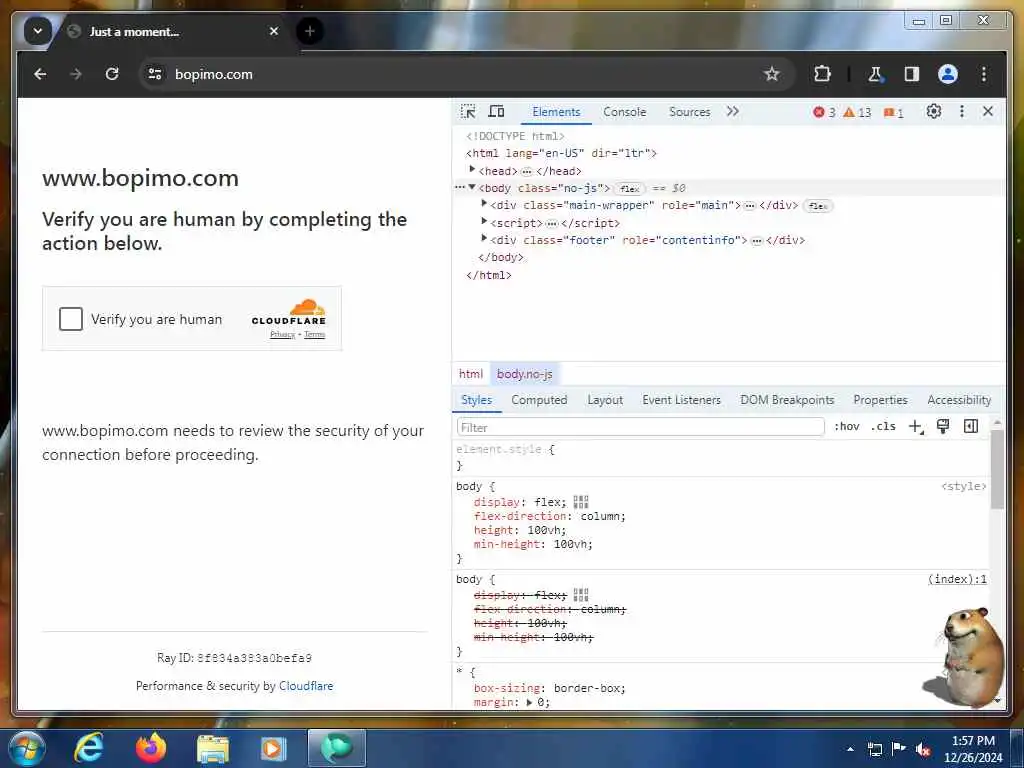Open the tab search dropdown arrow
Image resolution: width=1024 pixels, height=768 pixels.
38,31
